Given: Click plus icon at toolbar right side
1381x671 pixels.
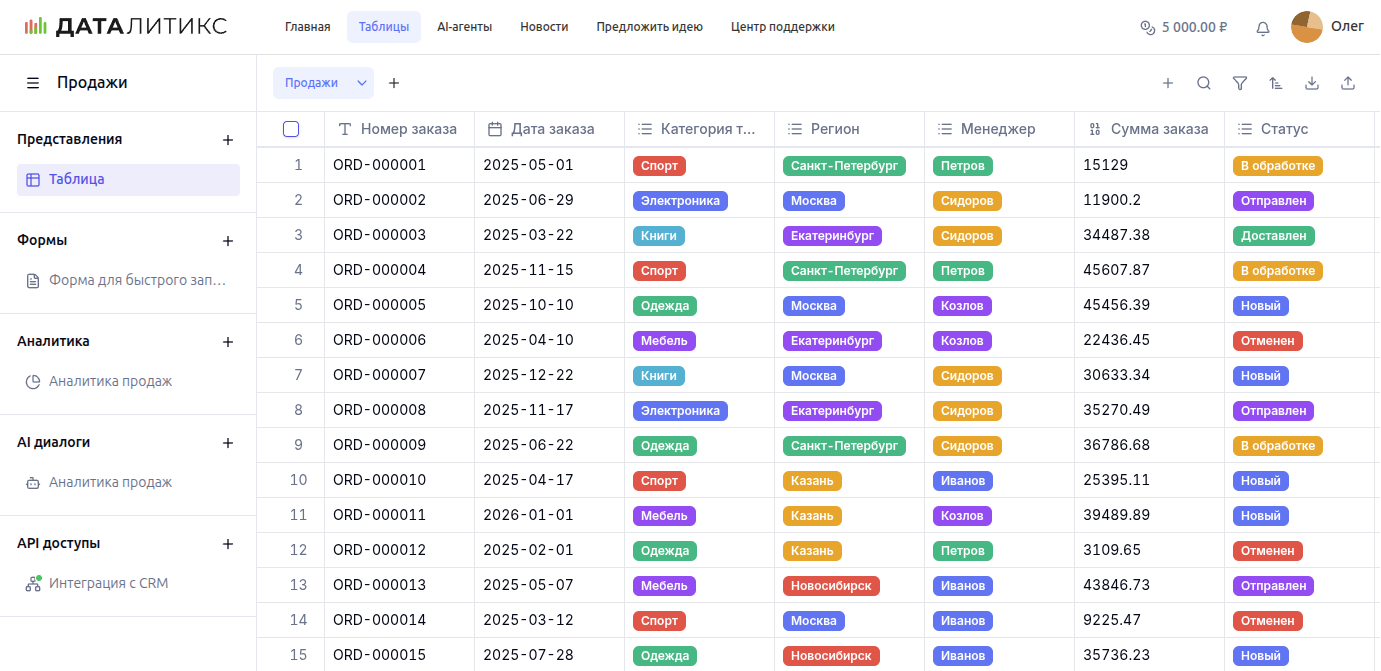Looking at the screenshot, I should coord(1168,83).
